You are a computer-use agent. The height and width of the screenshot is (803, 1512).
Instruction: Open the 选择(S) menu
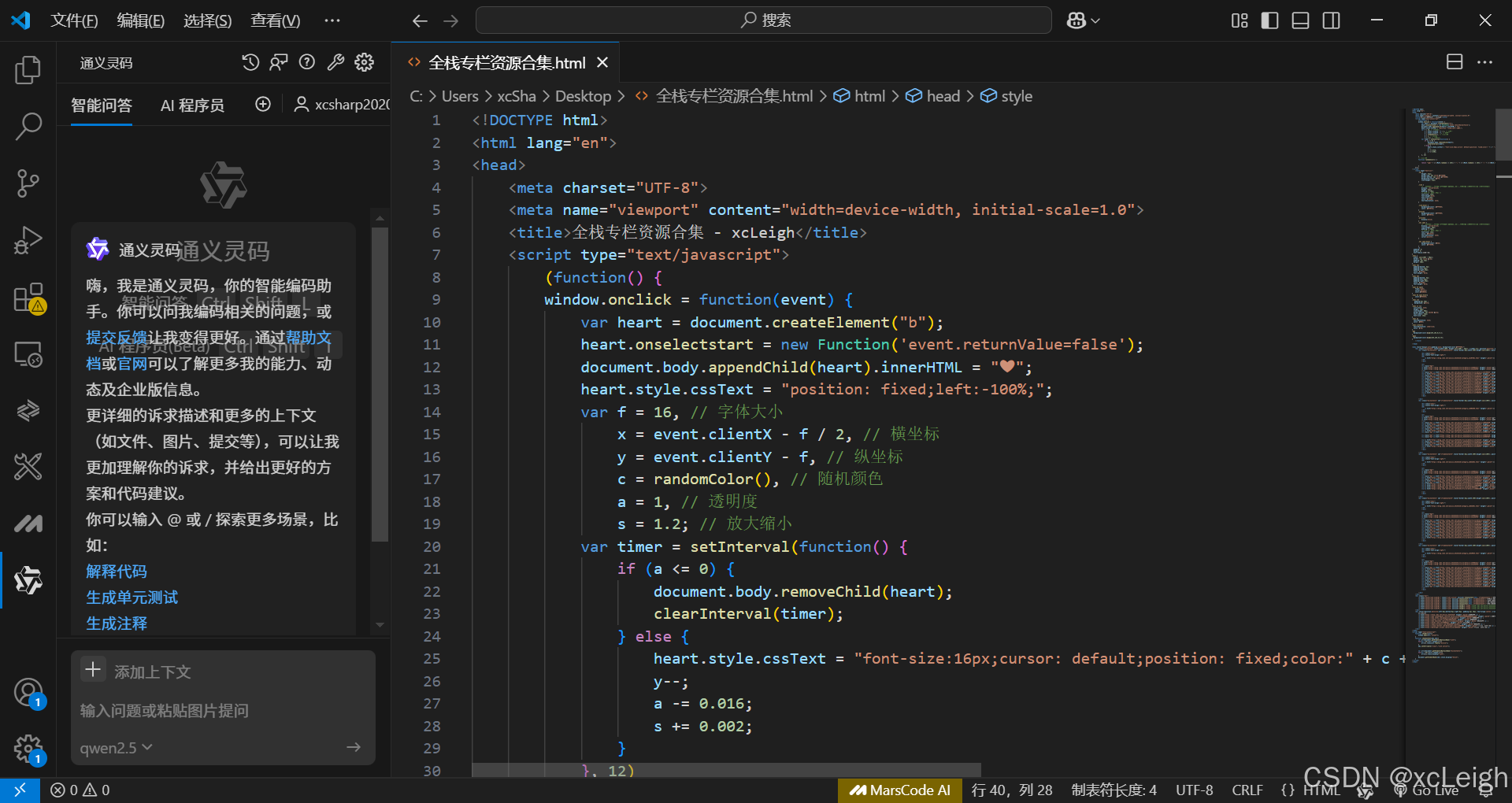click(208, 20)
